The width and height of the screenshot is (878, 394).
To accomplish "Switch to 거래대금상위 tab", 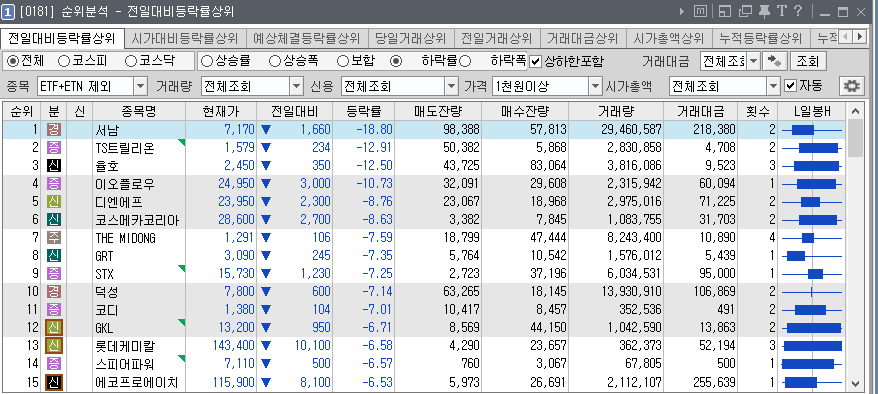I will pyautogui.click(x=582, y=39).
